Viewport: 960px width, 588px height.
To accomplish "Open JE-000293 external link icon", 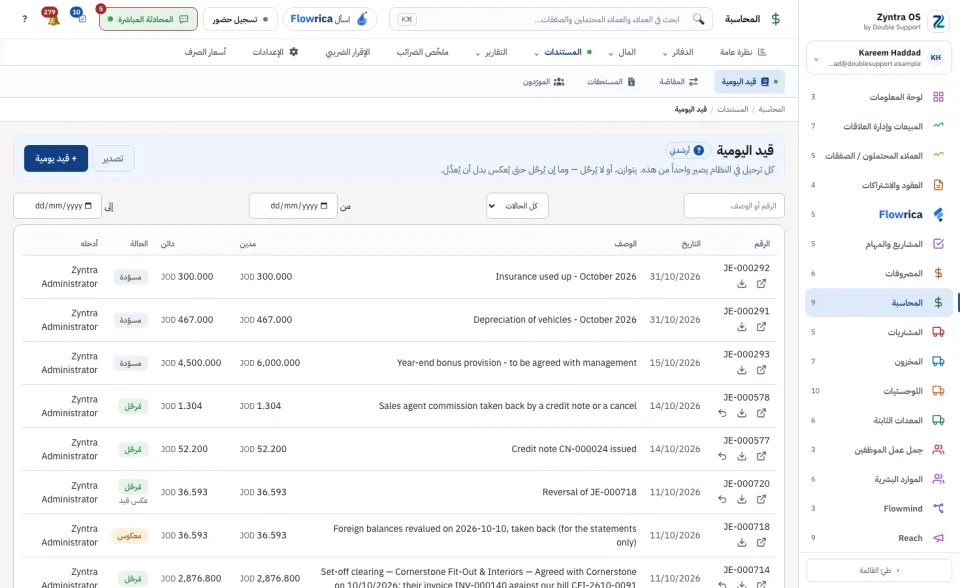I will coord(761,370).
